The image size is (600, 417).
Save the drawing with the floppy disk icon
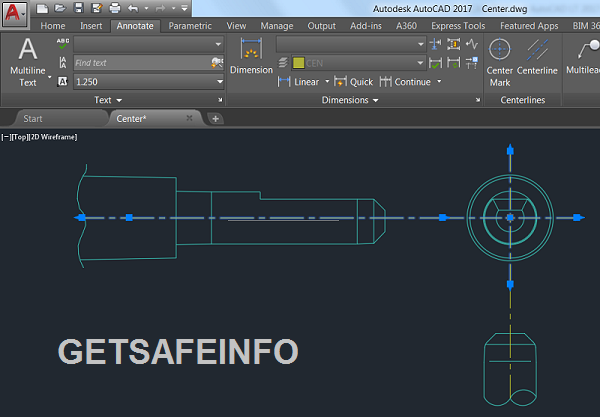click(x=78, y=8)
